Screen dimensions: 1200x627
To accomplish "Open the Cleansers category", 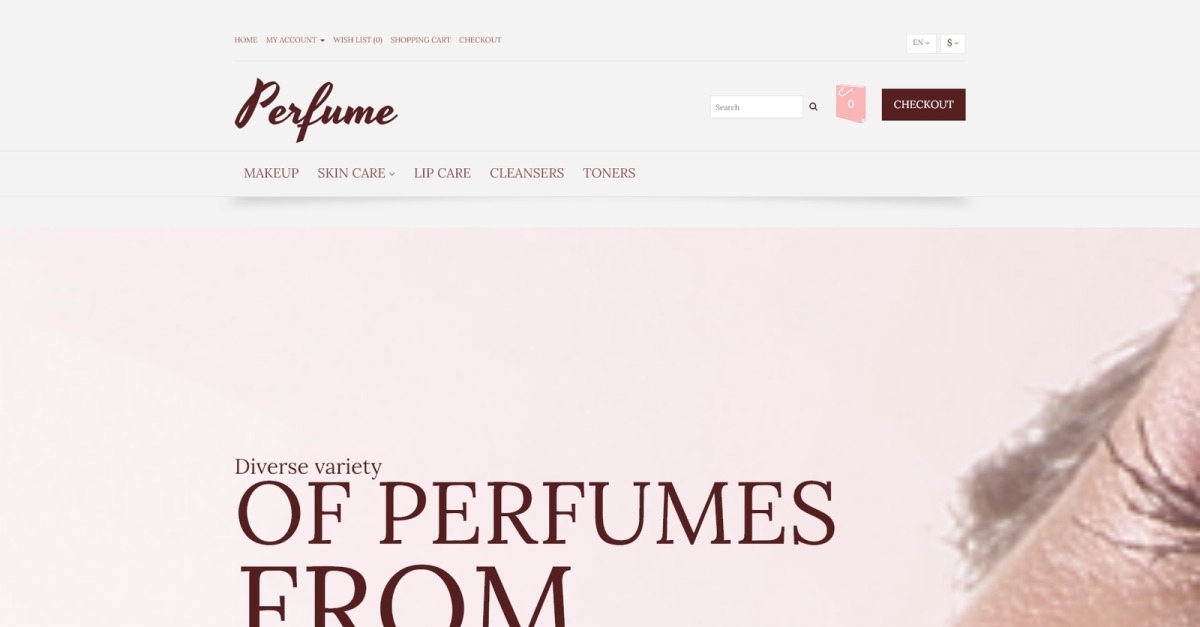I will 527,173.
